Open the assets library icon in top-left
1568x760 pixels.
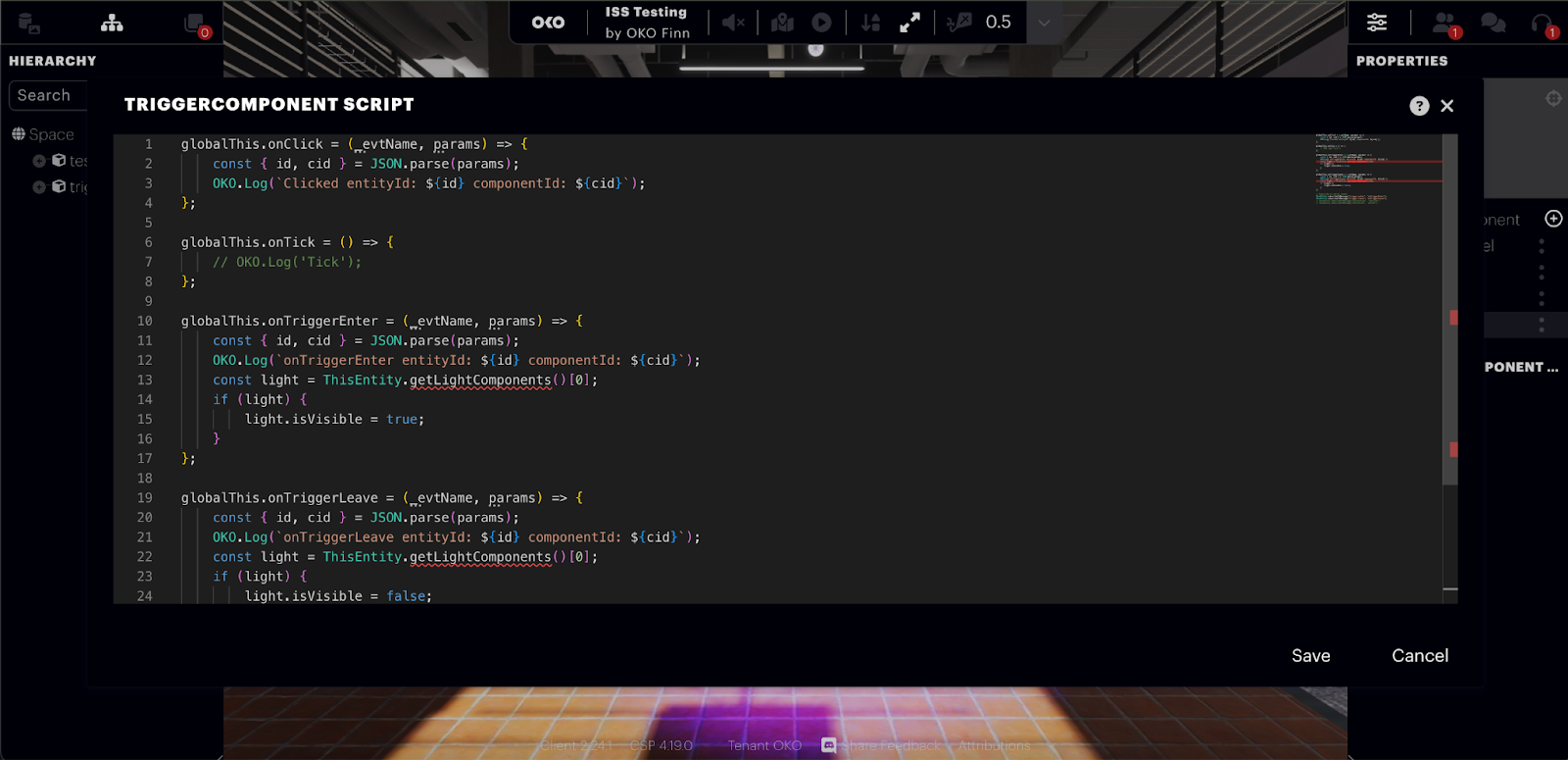28,23
